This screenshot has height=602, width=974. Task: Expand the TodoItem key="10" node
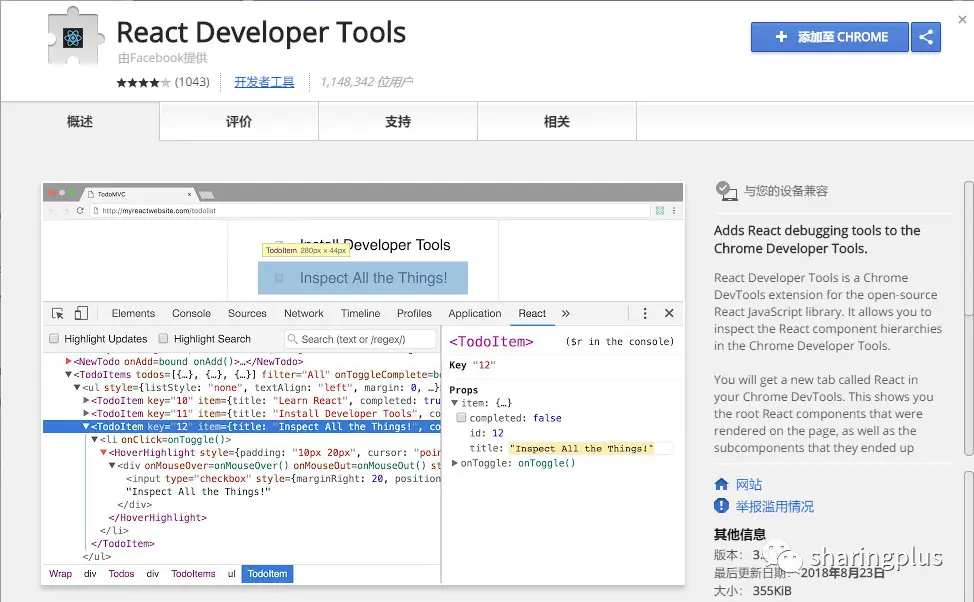(x=86, y=401)
